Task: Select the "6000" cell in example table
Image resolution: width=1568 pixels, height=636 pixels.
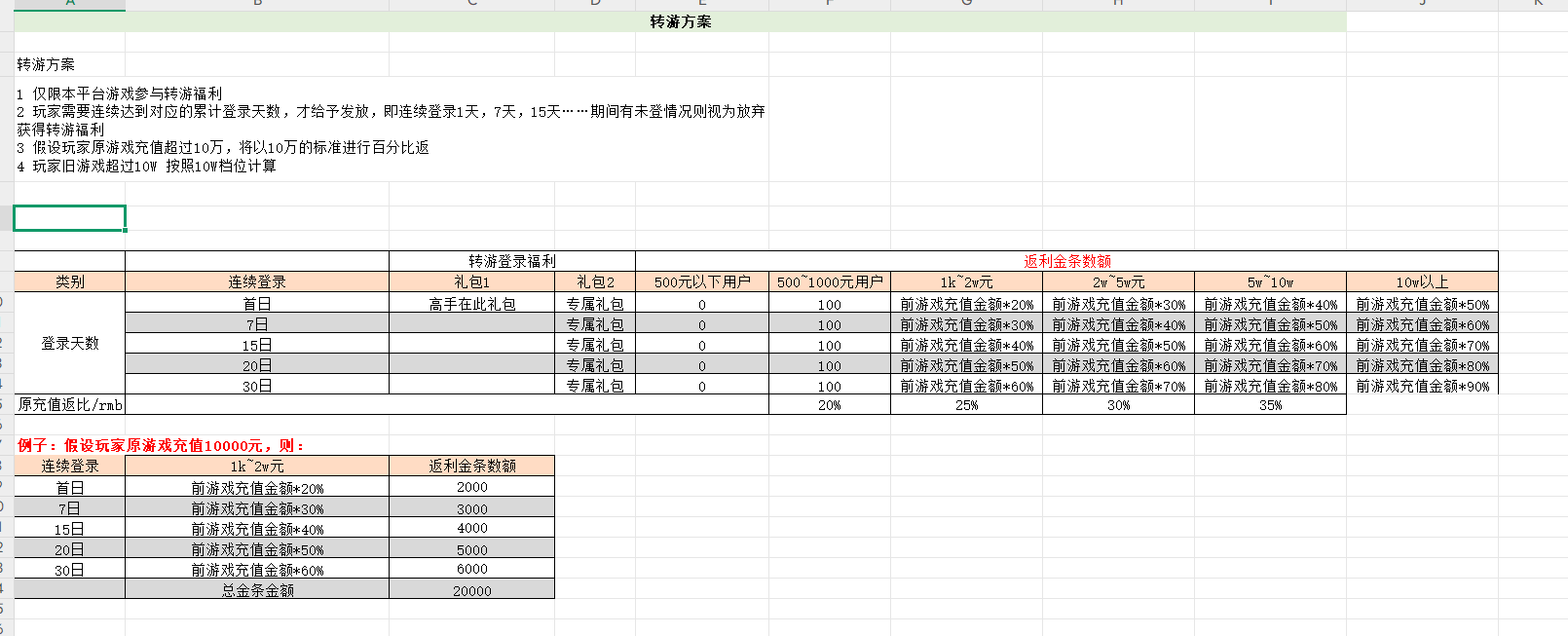Action: [x=471, y=569]
